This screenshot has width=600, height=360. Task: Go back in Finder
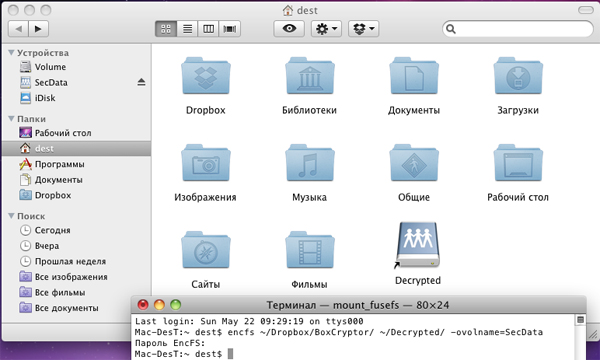tap(18, 29)
